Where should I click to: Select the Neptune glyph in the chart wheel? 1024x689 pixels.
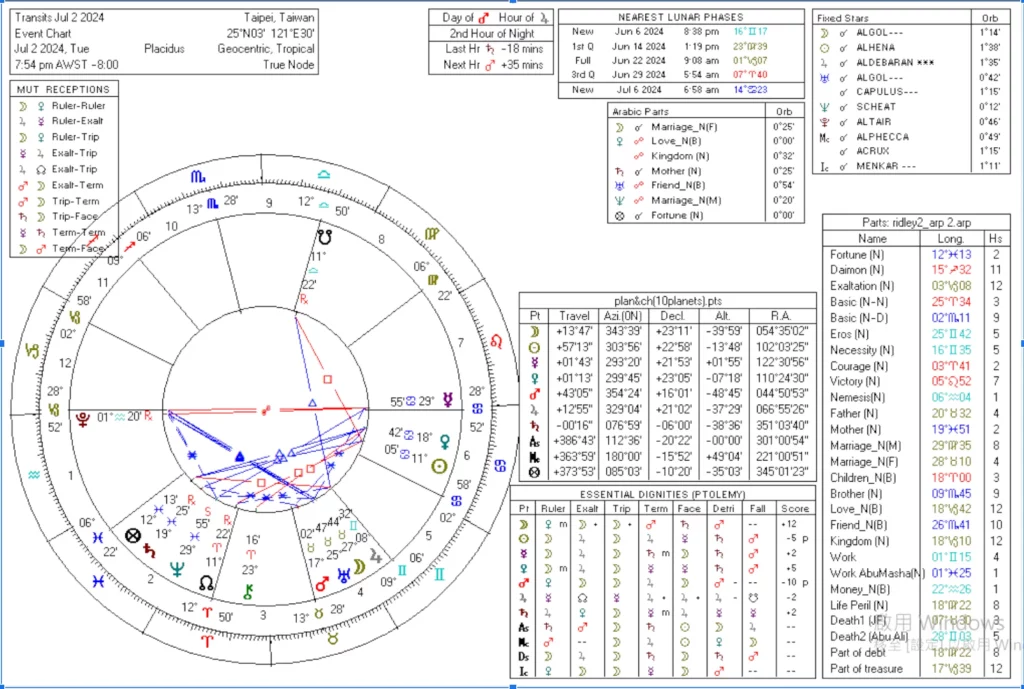click(x=177, y=568)
